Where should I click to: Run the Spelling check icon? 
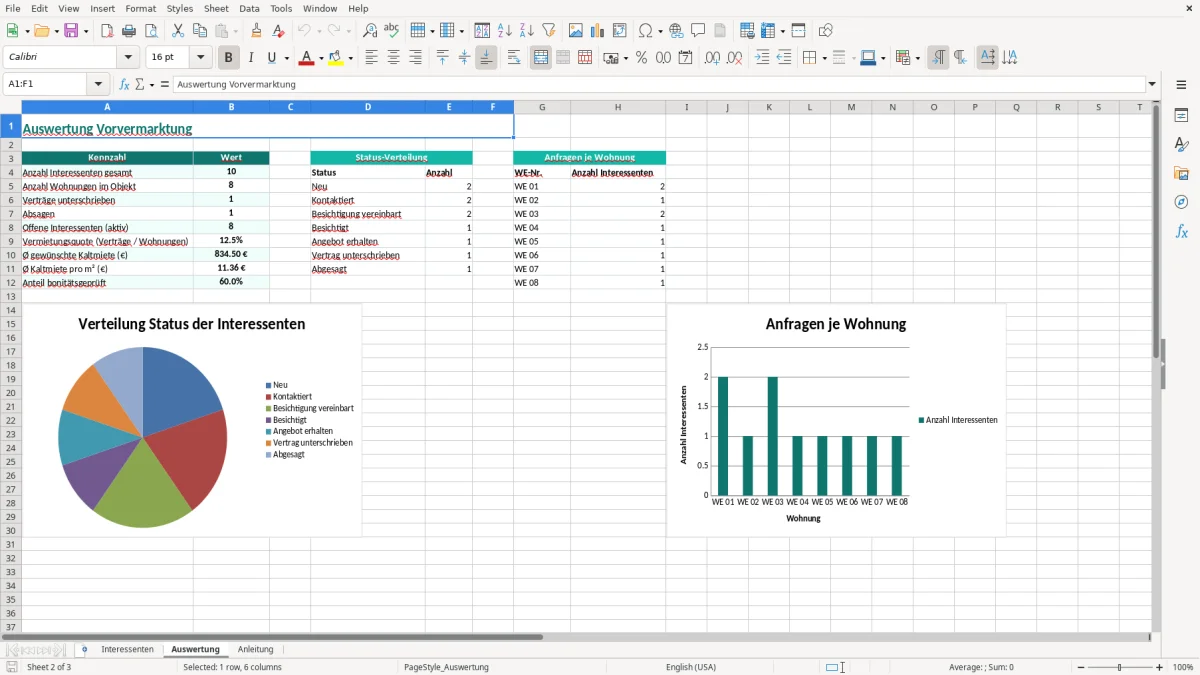pyautogui.click(x=391, y=31)
